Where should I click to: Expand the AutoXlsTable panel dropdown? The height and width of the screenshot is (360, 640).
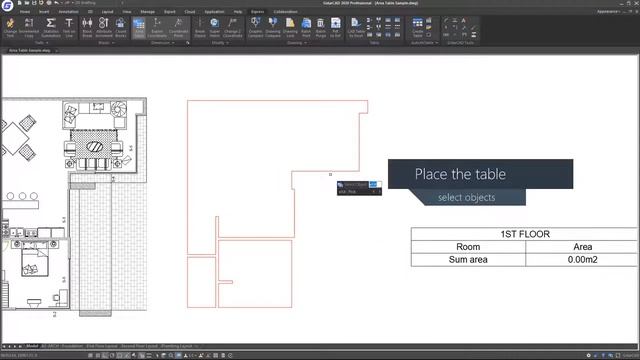[x=424, y=42]
